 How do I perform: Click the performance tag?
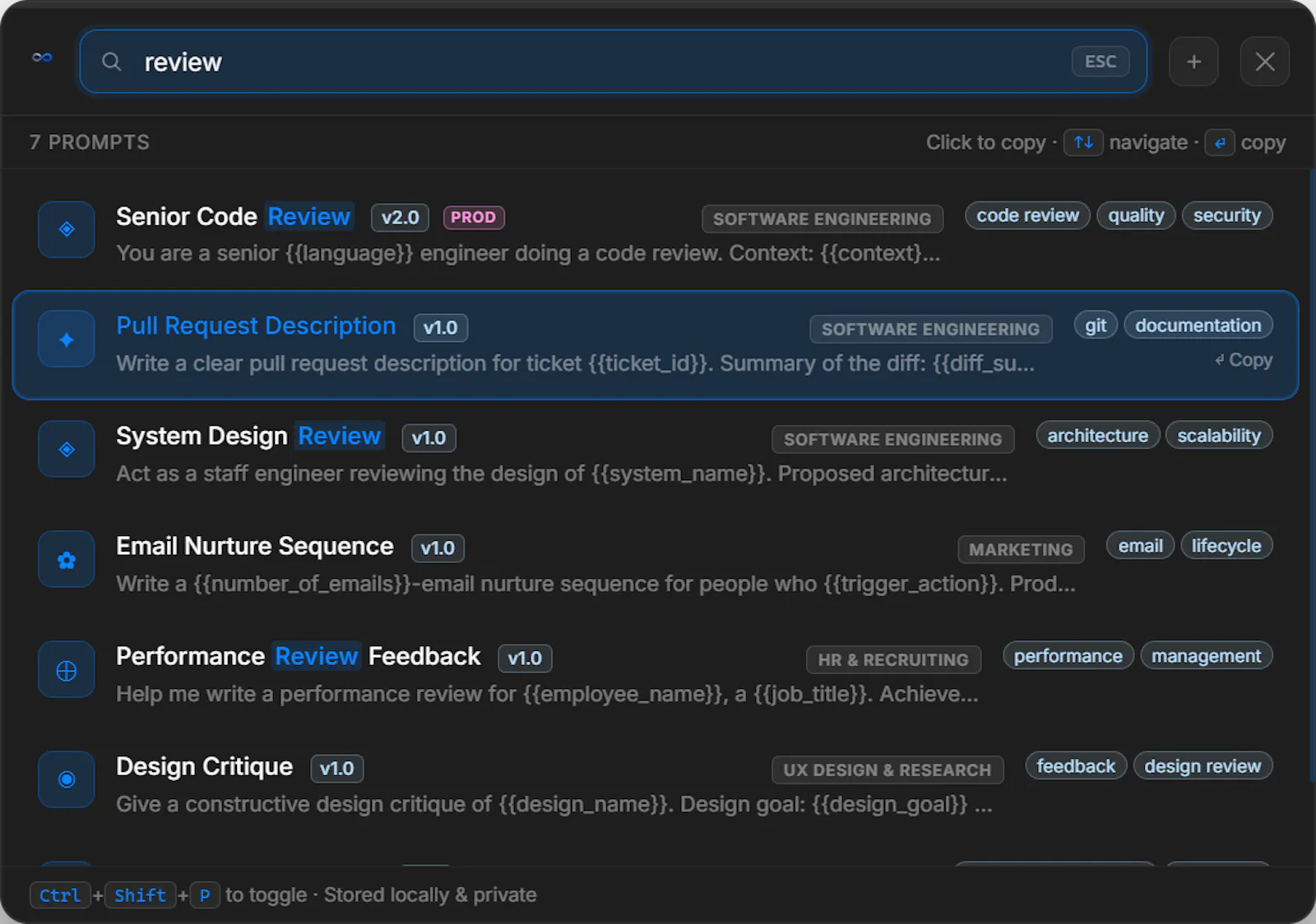click(x=1068, y=656)
